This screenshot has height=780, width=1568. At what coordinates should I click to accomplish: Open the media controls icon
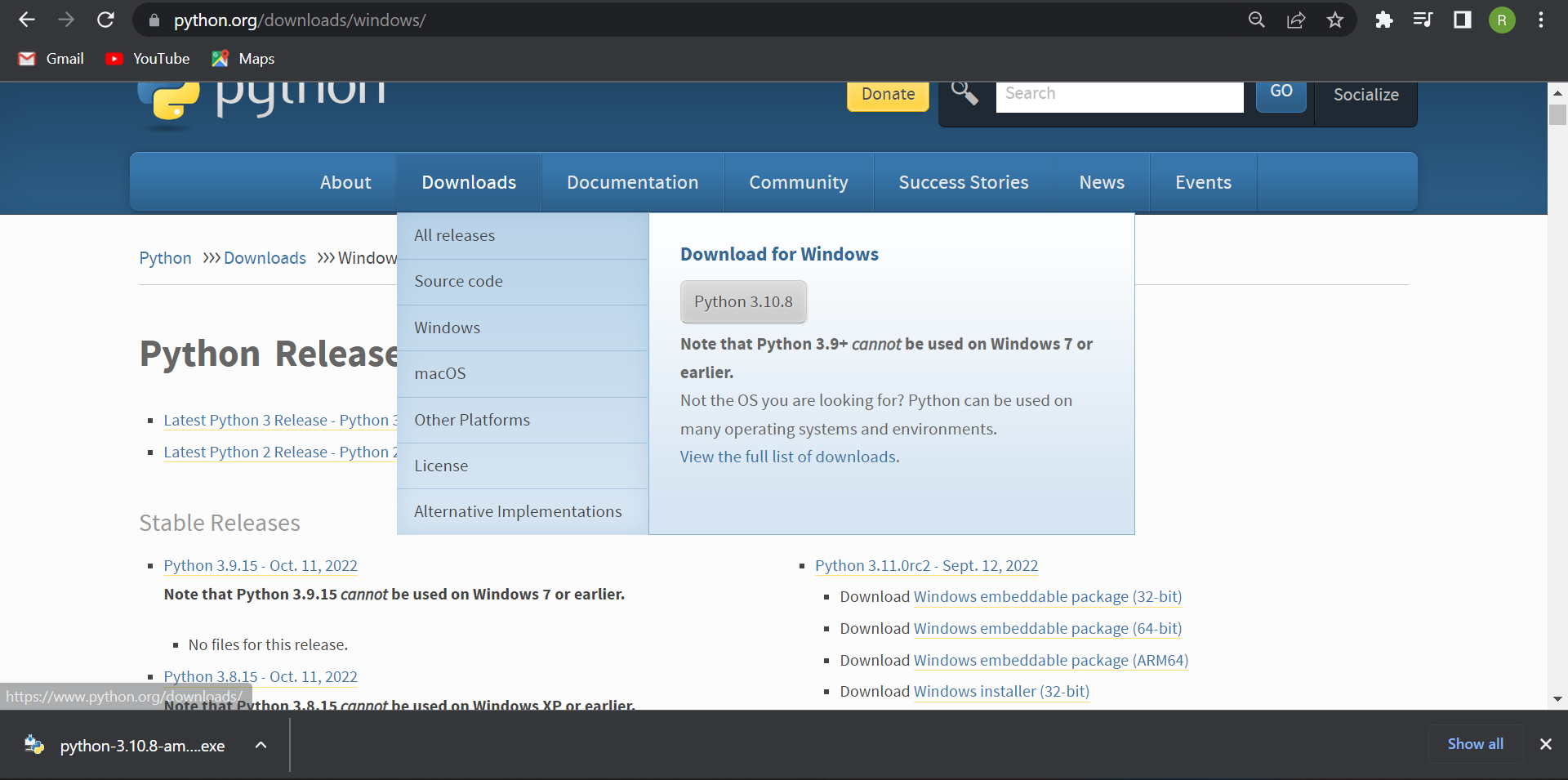point(1423,20)
